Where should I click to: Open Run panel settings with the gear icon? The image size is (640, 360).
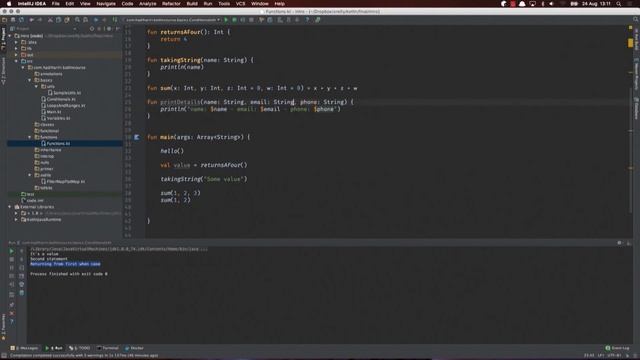(620, 243)
